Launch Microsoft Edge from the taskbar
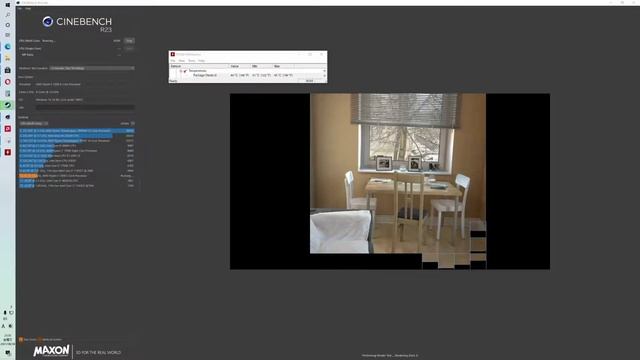The width and height of the screenshot is (640, 360). tap(8, 47)
